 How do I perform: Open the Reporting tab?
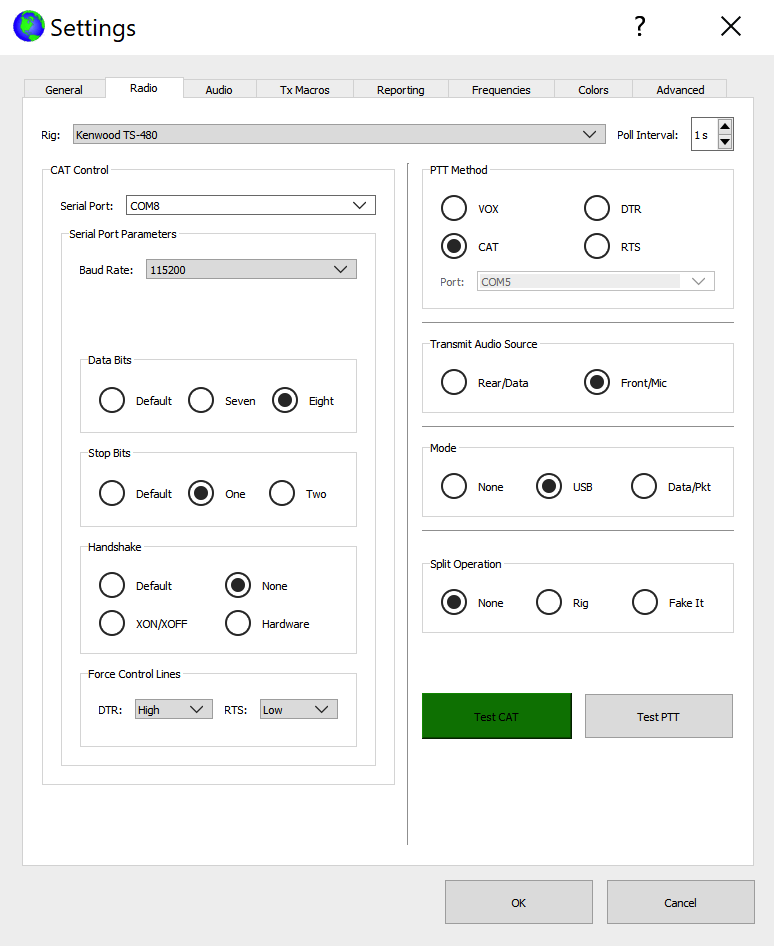coord(401,89)
